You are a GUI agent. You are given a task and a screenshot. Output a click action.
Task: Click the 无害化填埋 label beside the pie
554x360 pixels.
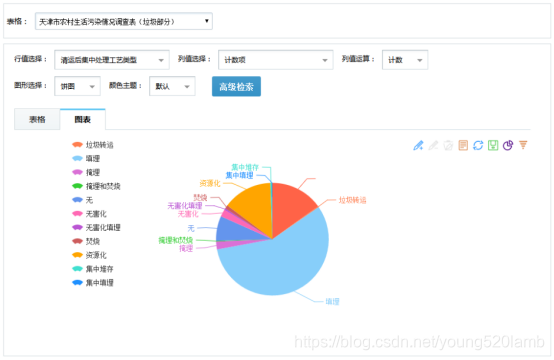(185, 206)
